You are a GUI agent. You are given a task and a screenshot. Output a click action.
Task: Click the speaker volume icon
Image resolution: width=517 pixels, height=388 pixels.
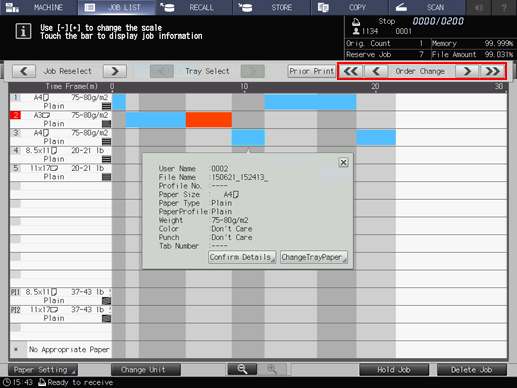click(x=479, y=7)
